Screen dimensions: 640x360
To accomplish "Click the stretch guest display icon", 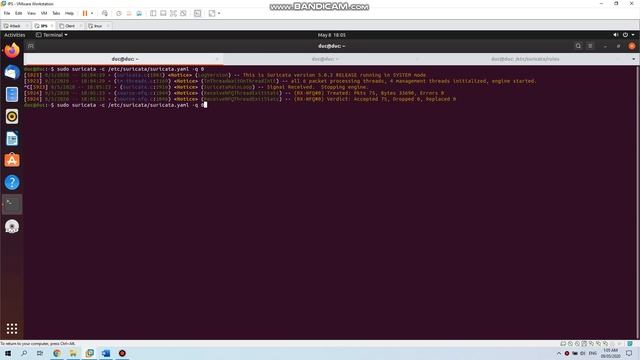I will click(x=212, y=13).
